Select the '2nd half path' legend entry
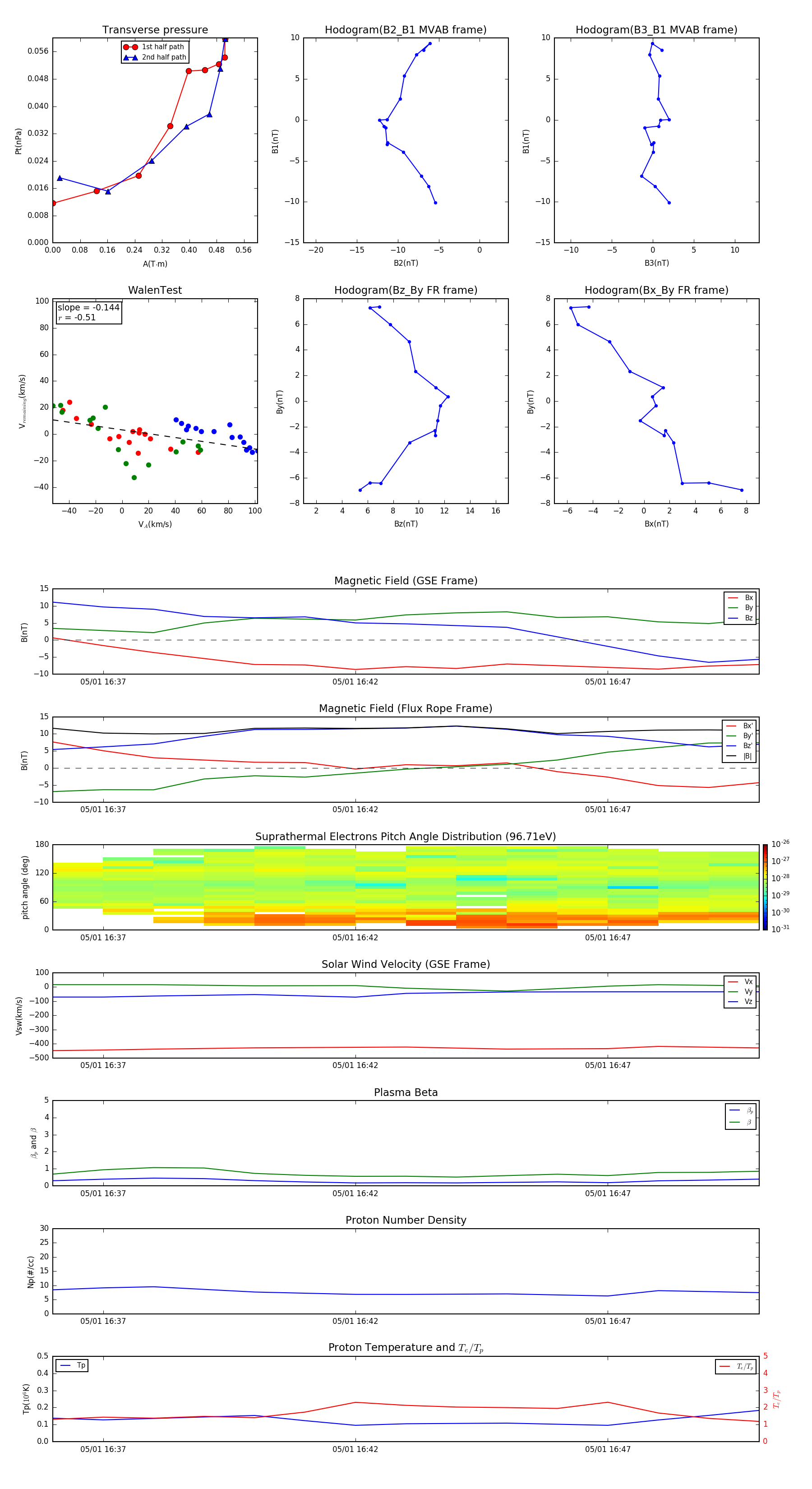This screenshot has height=1489, width=812. [x=155, y=57]
